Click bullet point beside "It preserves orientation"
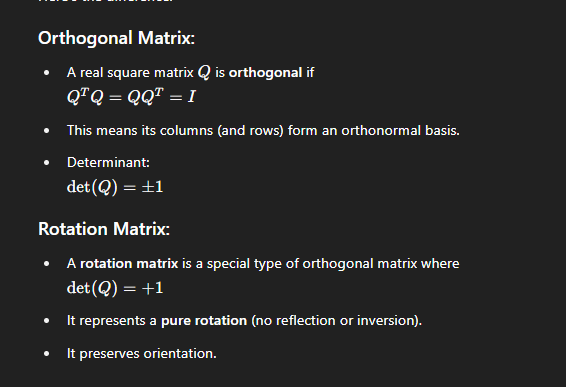566x387 pixels. coord(46,353)
